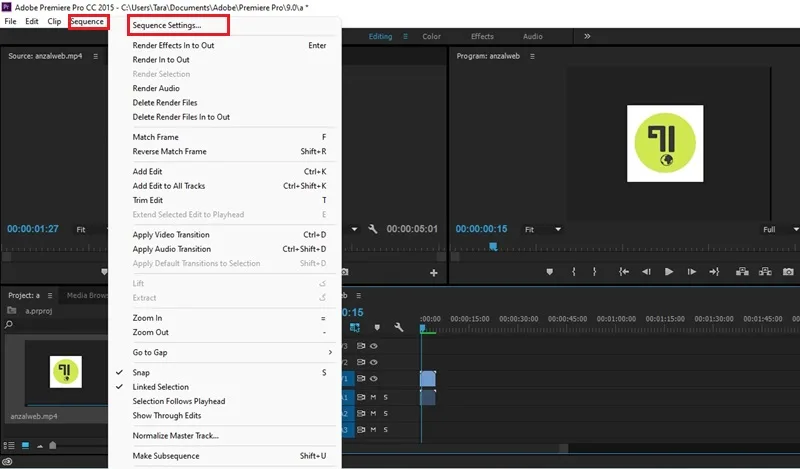Image resolution: width=800 pixels, height=469 pixels.
Task: Step back one frame in Program monitor
Action: pyautogui.click(x=646, y=272)
